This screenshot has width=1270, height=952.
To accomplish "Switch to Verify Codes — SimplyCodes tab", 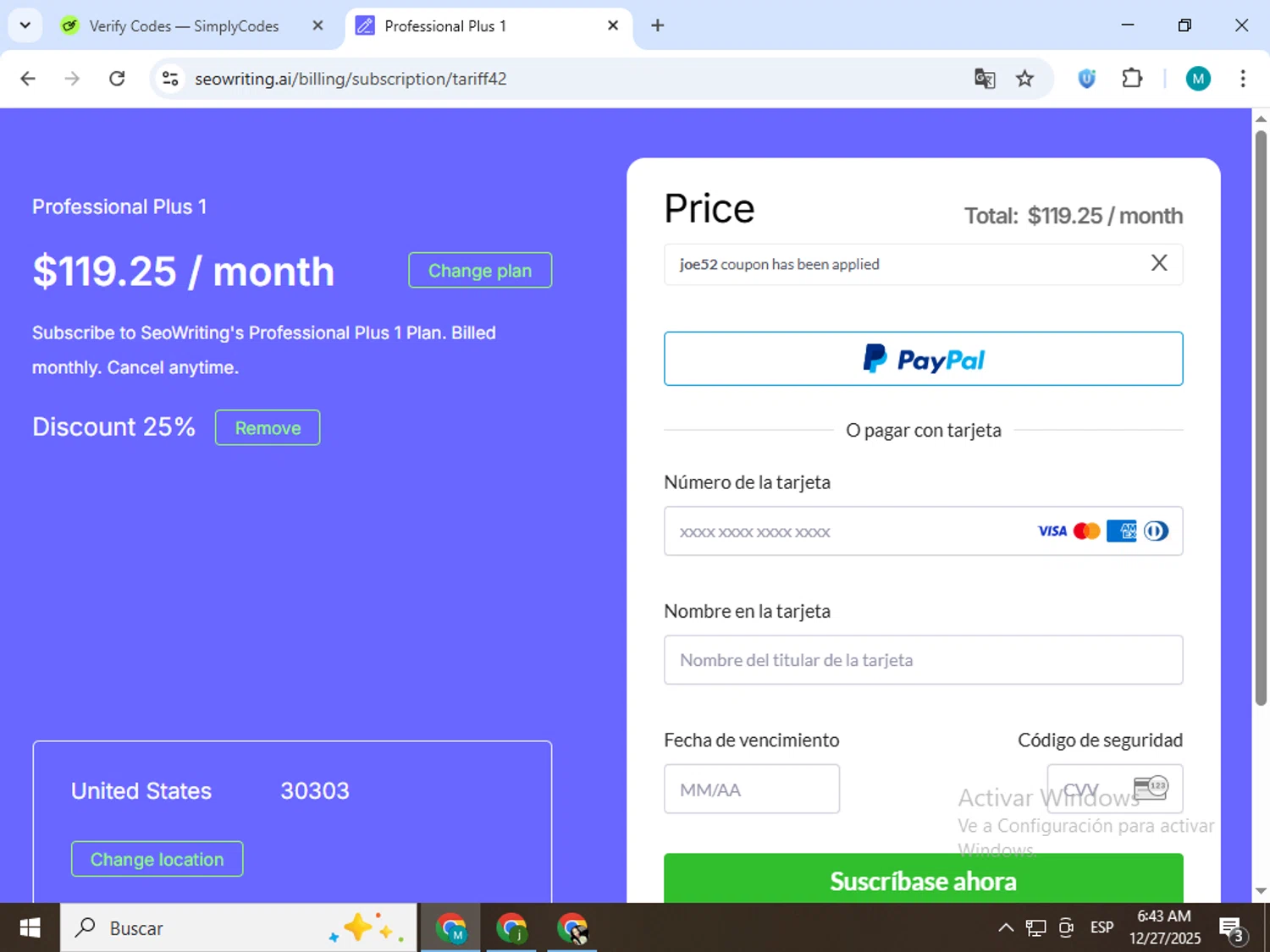I will tap(184, 26).
